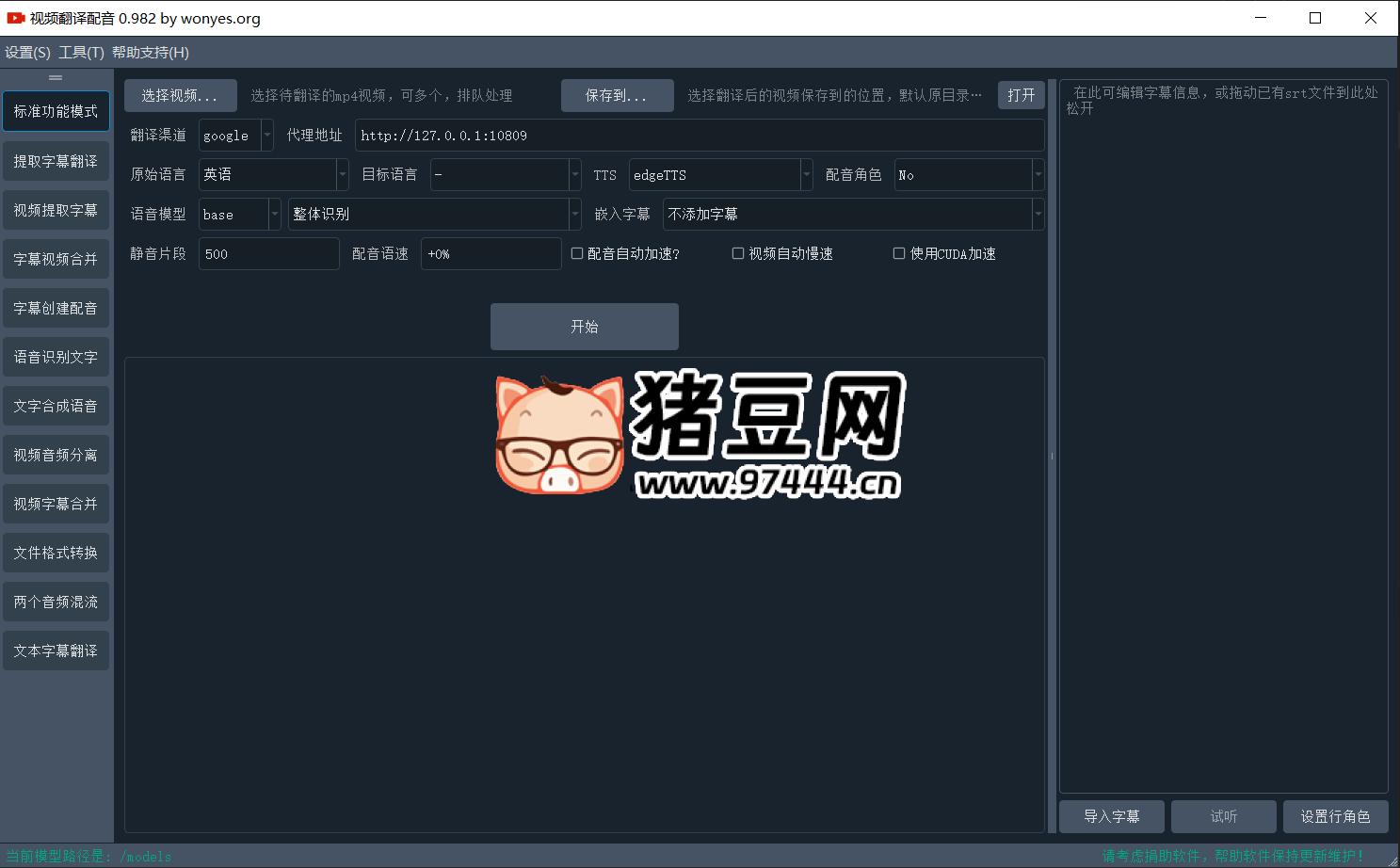Screen dimensions: 1400x868
Task: Click the 开始 start button
Action: click(x=584, y=327)
